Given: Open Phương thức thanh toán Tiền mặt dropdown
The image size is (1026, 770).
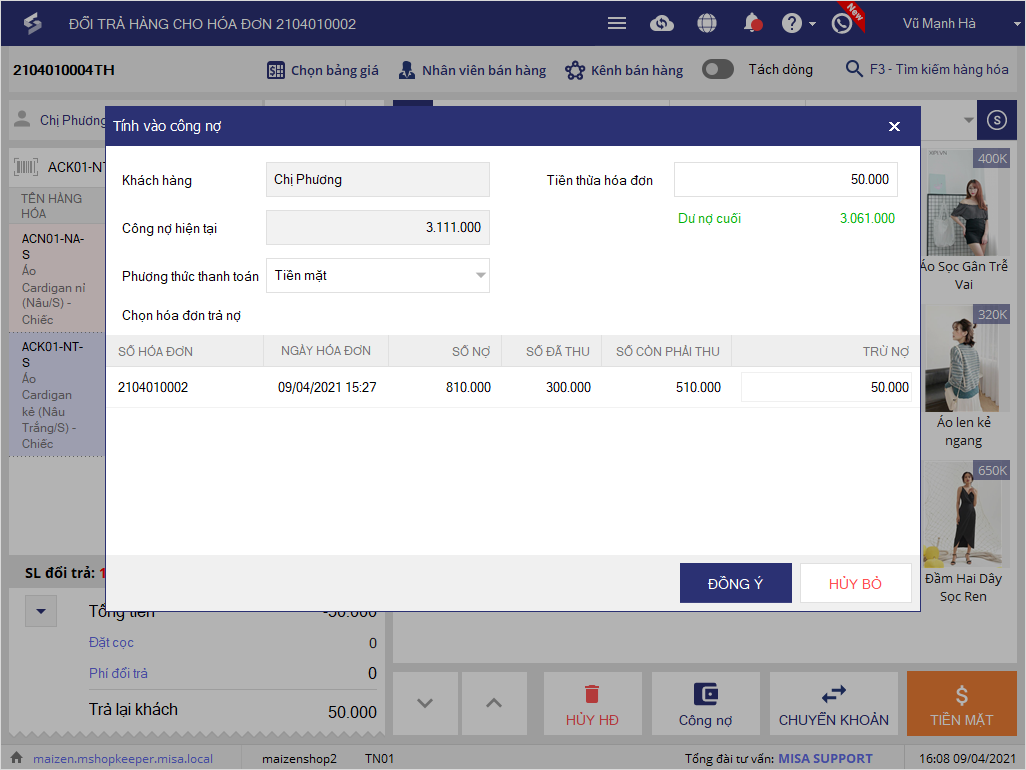Looking at the screenshot, I should pyautogui.click(x=378, y=275).
